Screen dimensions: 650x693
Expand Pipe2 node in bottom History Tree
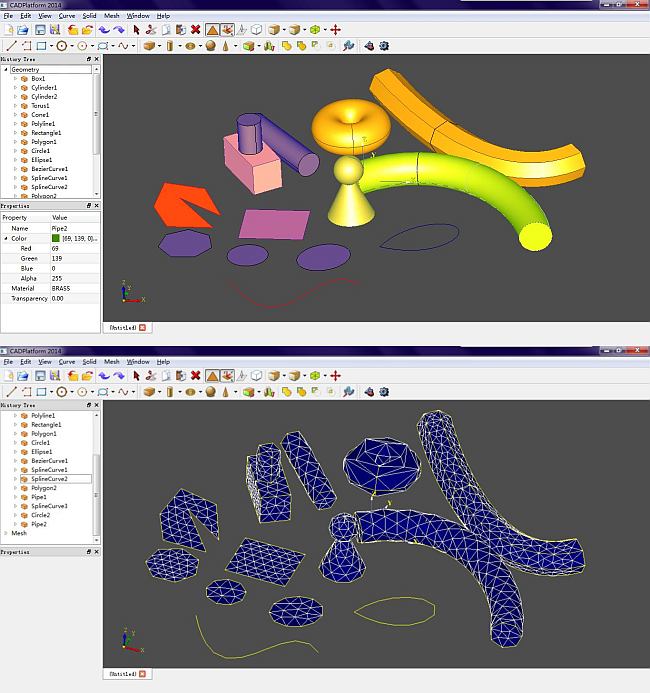click(15, 524)
